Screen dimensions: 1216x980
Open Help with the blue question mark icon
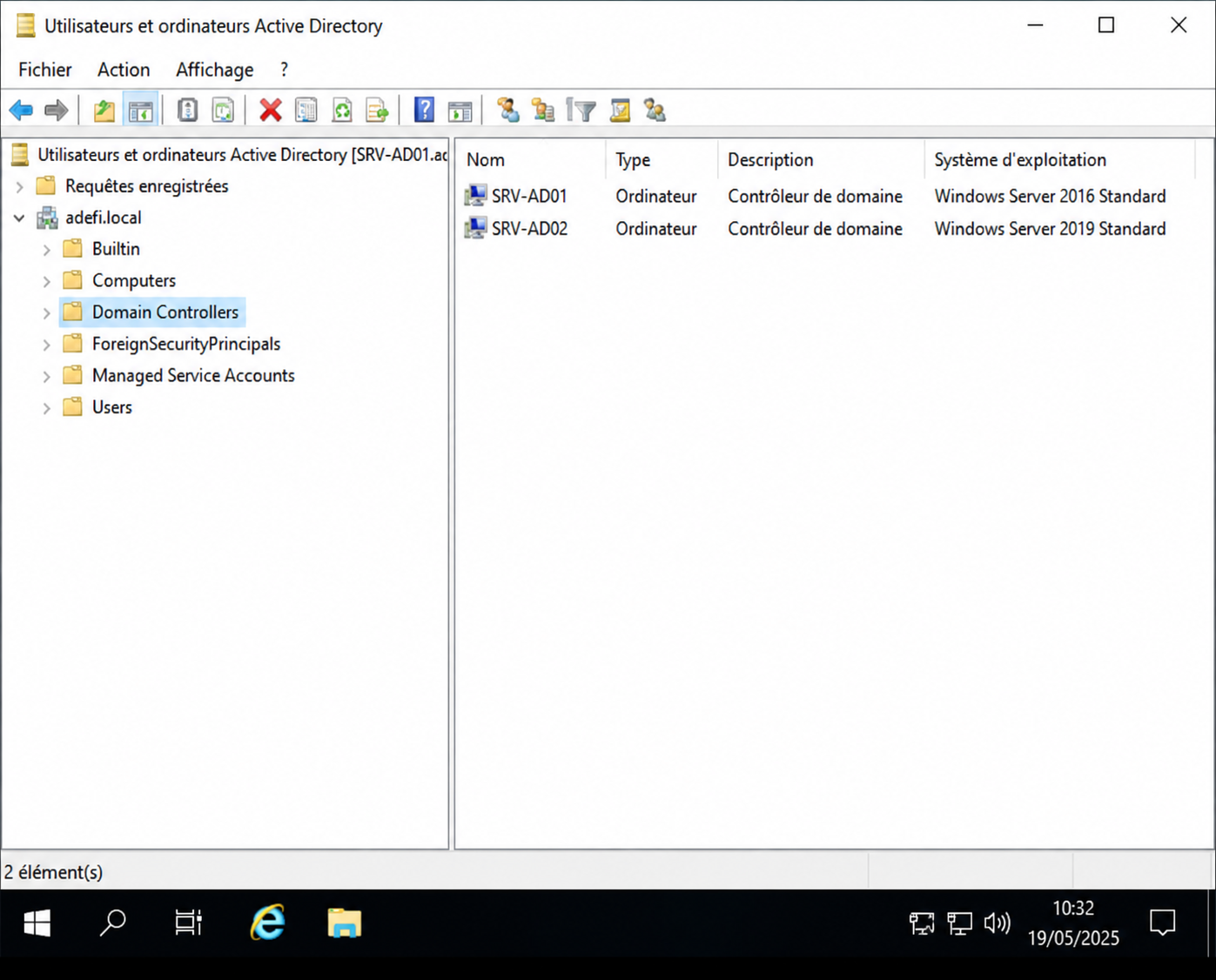[x=424, y=111]
